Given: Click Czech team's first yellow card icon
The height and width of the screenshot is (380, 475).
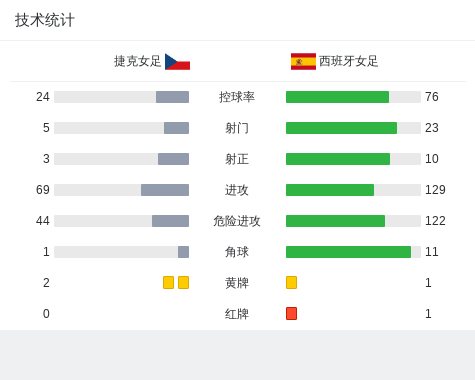Looking at the screenshot, I should 168,283.
